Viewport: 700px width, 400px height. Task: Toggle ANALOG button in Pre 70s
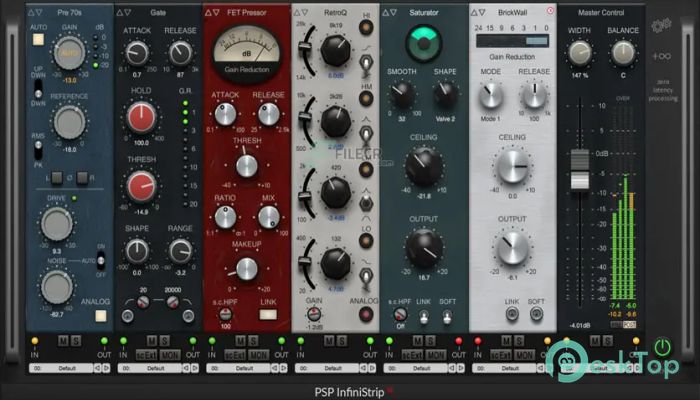[x=101, y=316]
